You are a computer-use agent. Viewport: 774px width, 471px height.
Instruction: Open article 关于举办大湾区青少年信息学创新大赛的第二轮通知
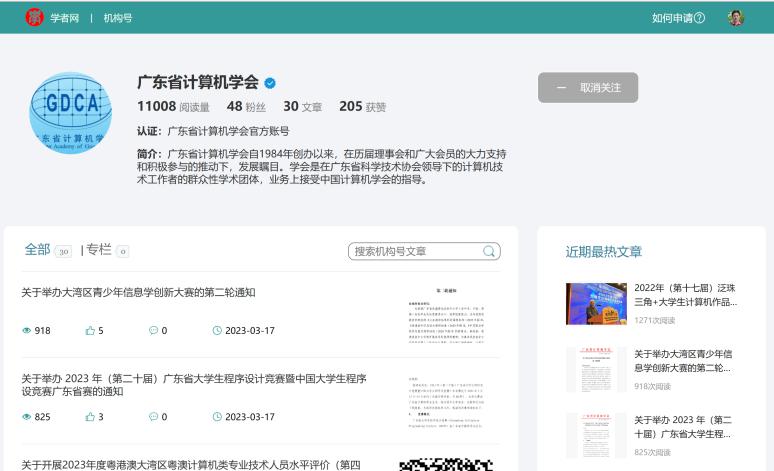point(138,292)
